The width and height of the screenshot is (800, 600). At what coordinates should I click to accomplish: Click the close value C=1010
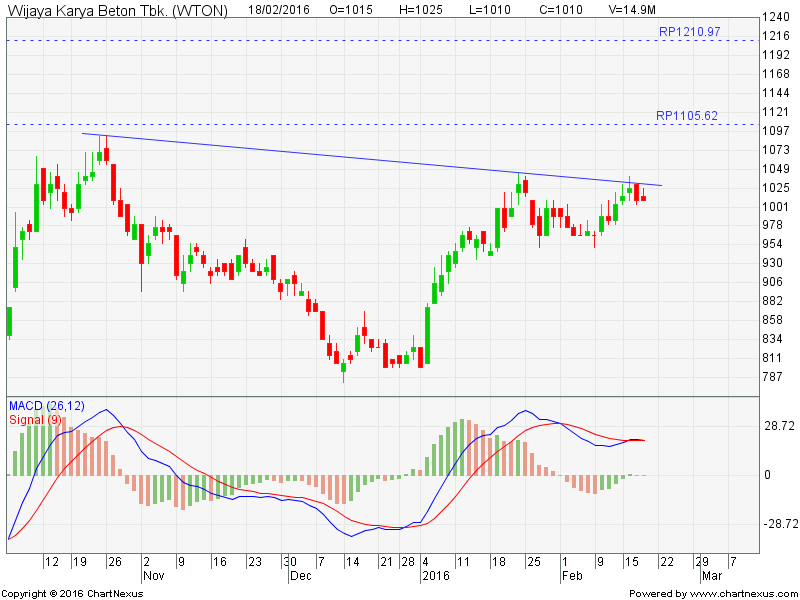pos(561,10)
